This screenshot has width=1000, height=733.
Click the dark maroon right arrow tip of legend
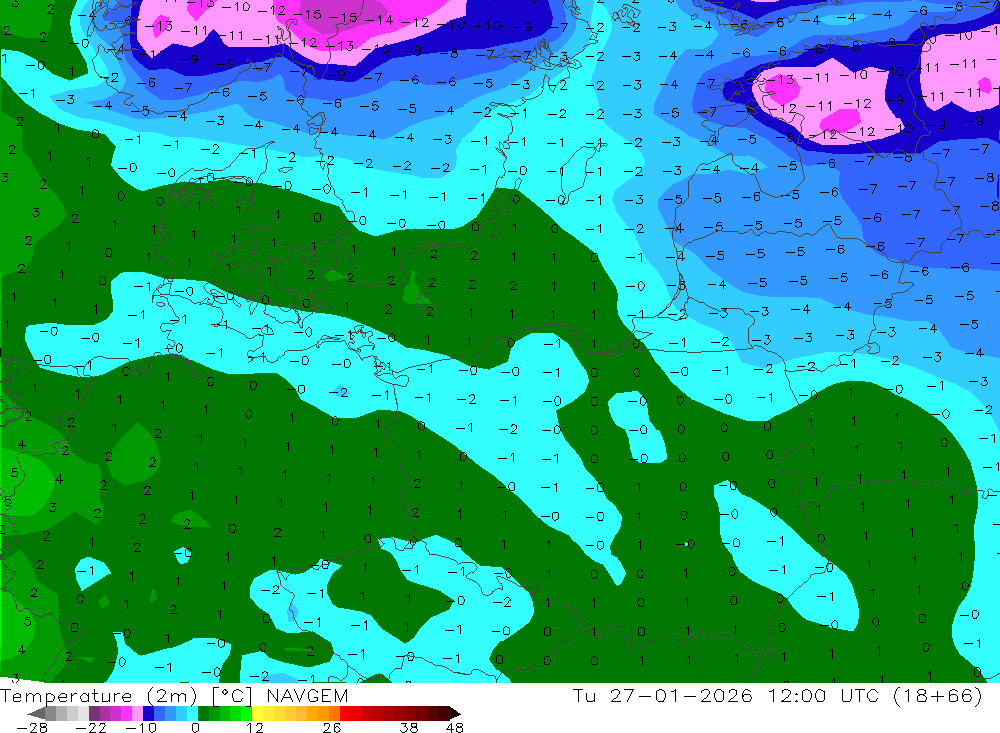click(x=455, y=713)
